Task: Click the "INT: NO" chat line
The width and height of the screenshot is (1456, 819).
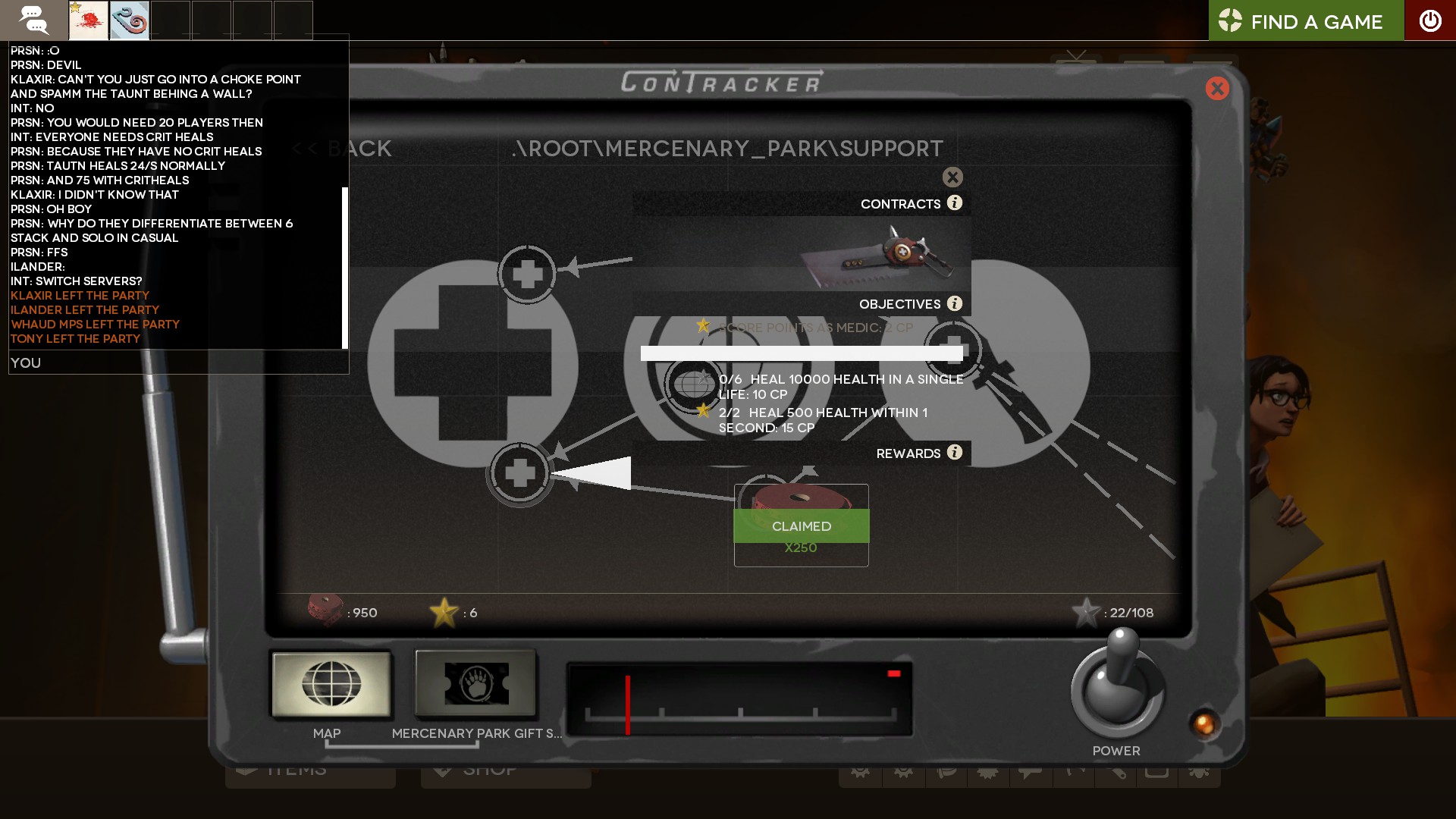Action: [32, 108]
